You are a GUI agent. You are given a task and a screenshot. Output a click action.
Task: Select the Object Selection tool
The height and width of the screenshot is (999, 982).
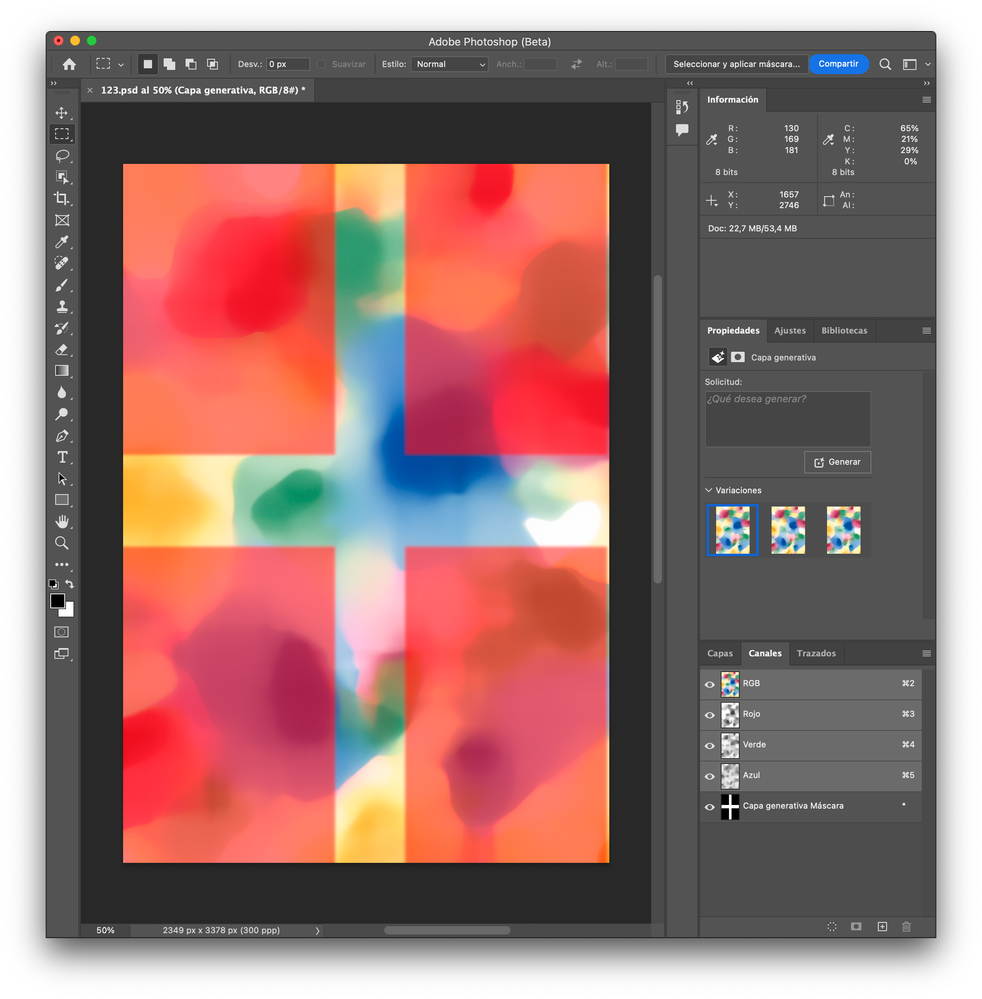click(62, 177)
